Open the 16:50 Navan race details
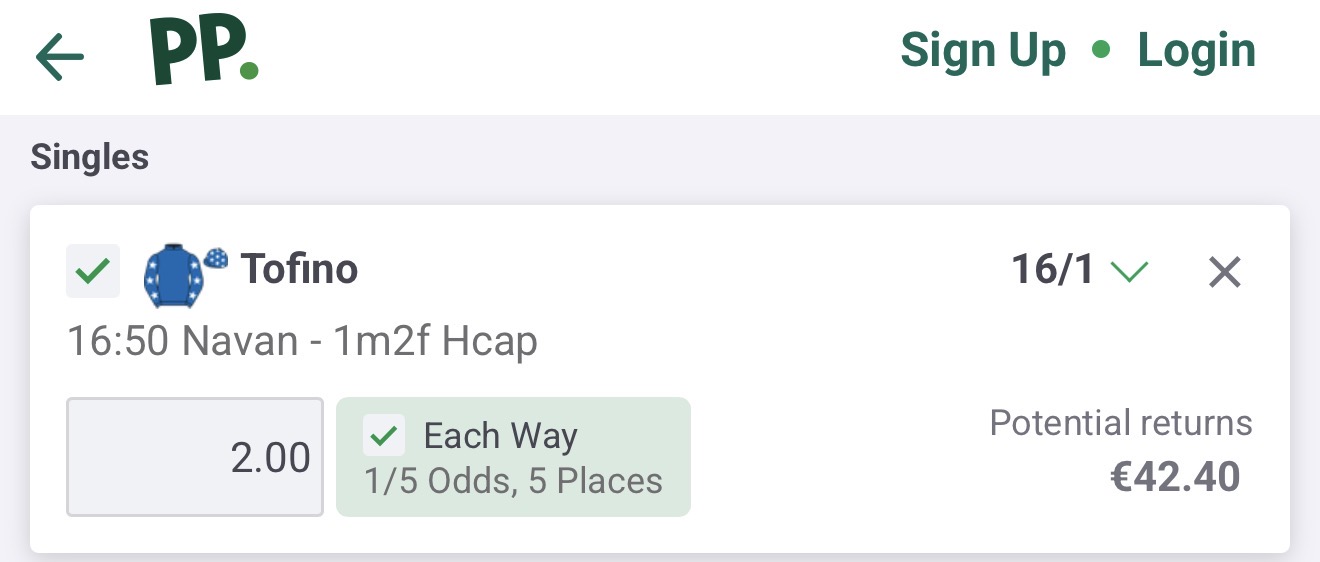 pos(302,342)
